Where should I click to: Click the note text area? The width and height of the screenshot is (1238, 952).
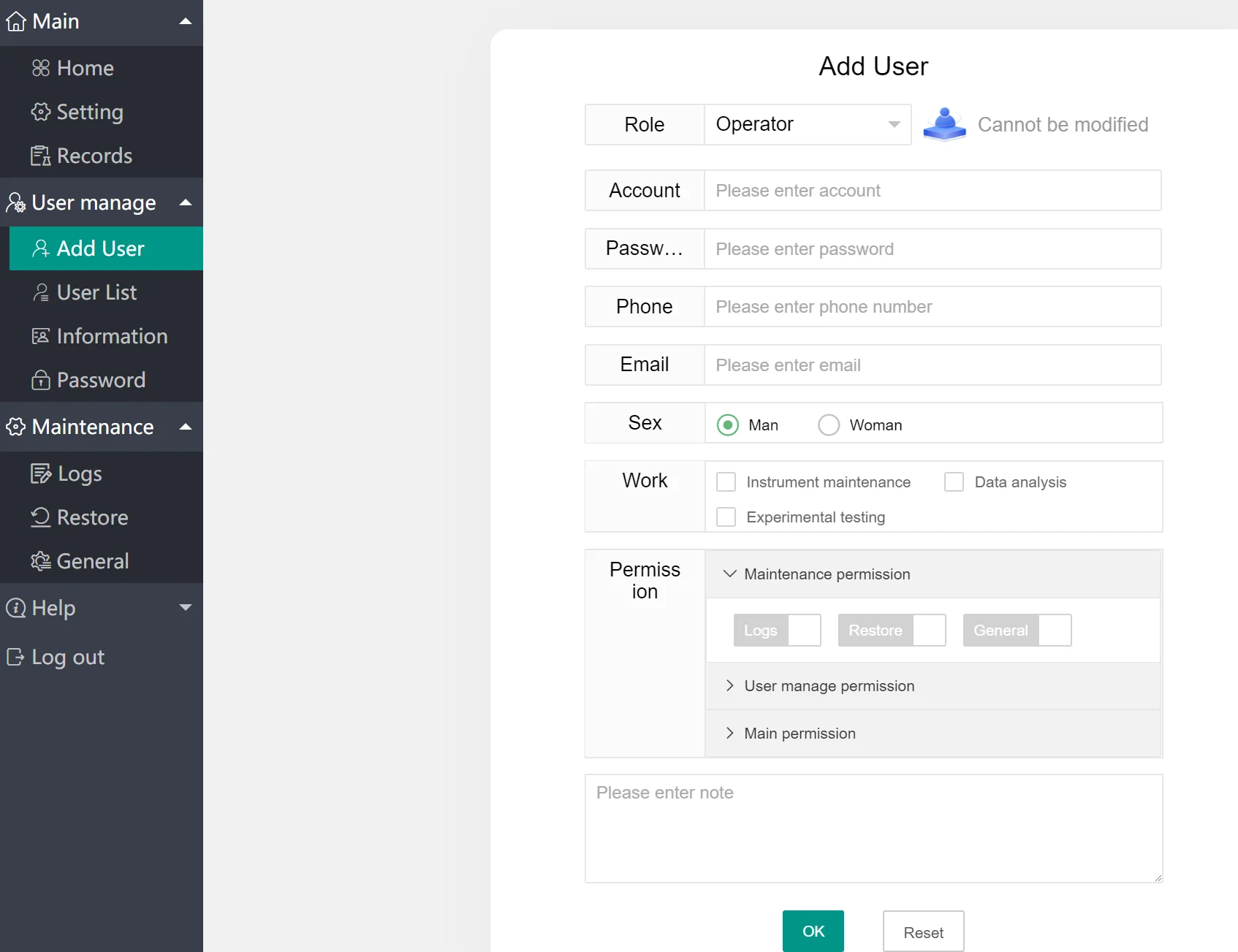pos(874,829)
